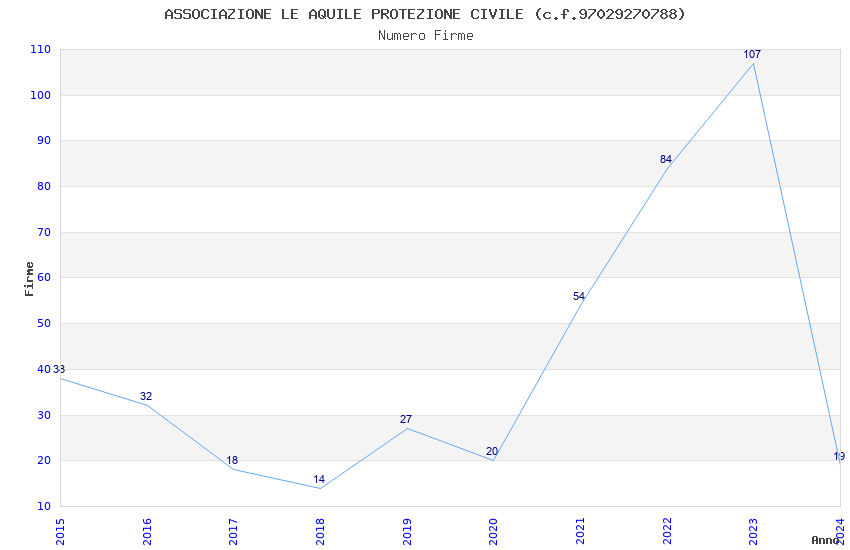Select the data label 107 for 2023
850x550 pixels.
(x=752, y=54)
